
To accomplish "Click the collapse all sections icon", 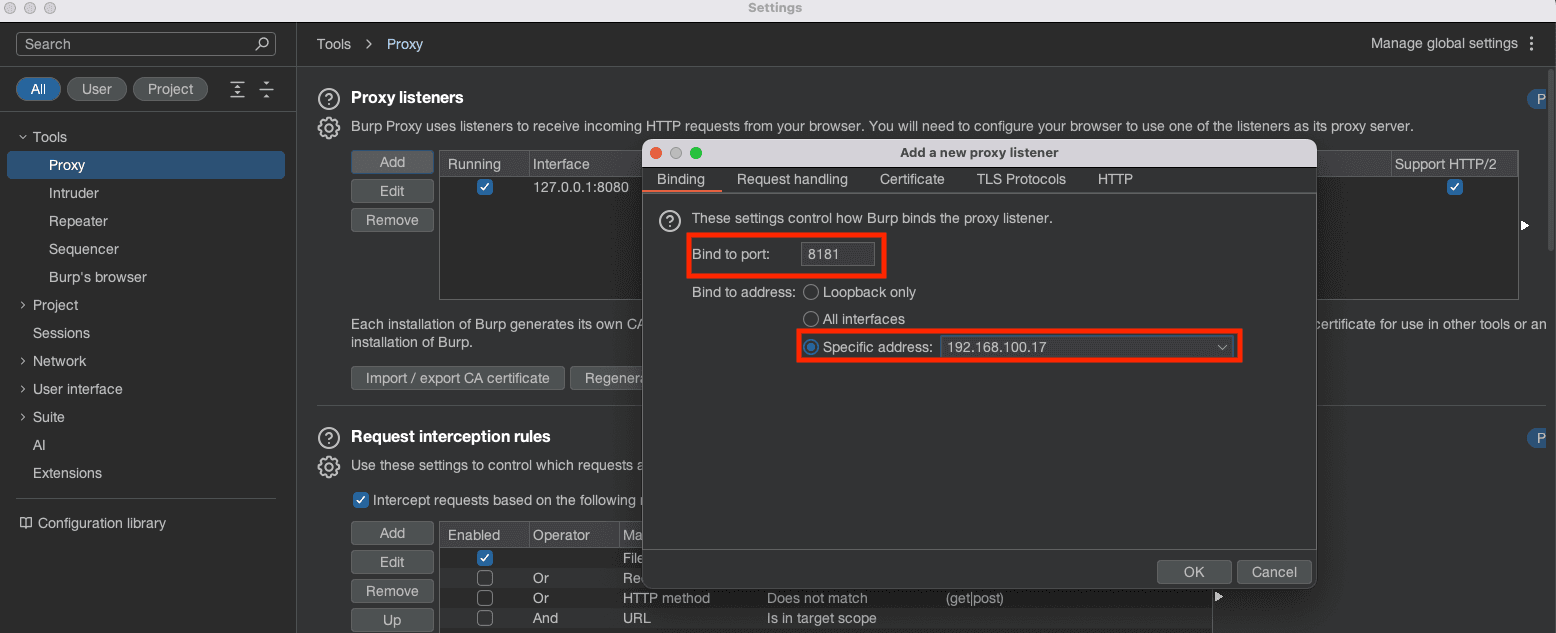I will [267, 89].
